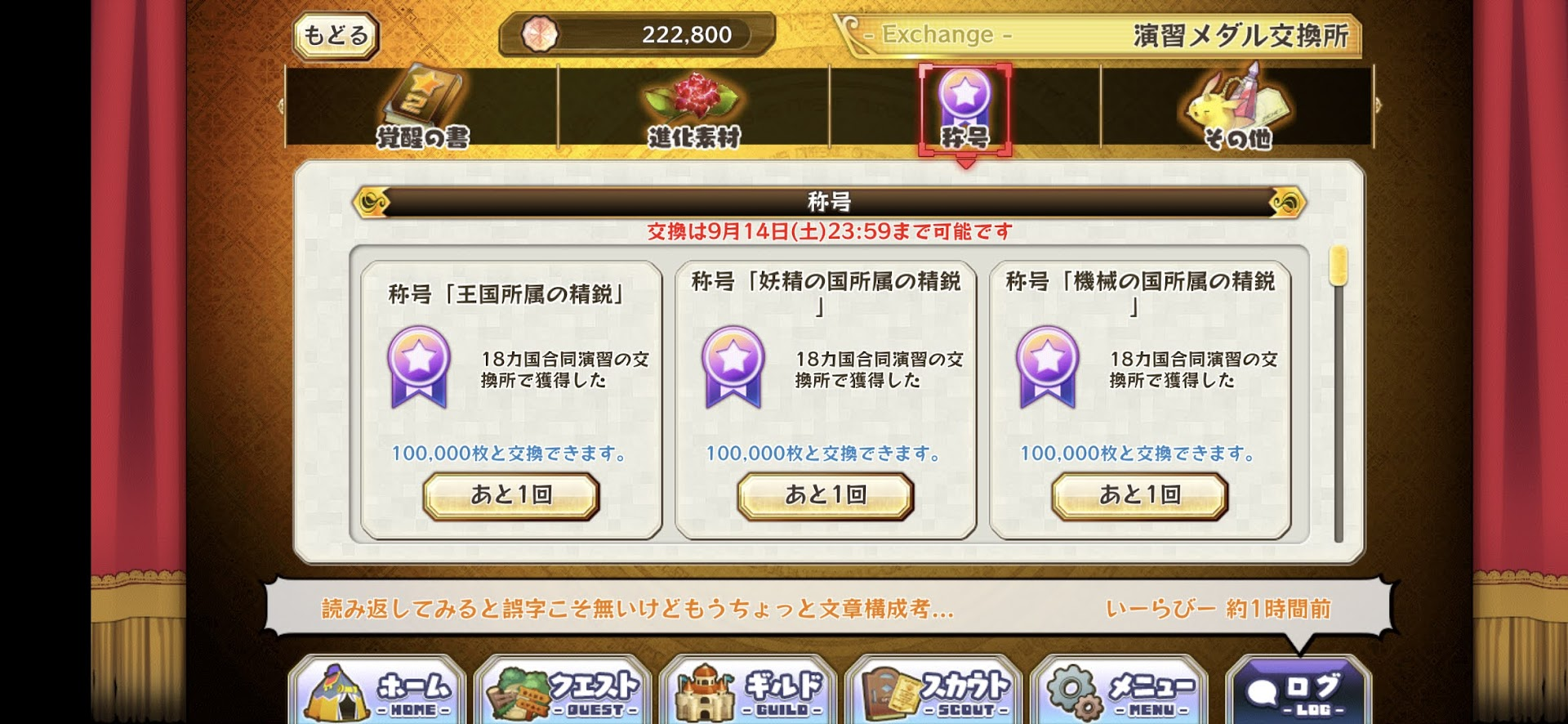Click the title list vertical scrollbar handle
Screen dimensions: 1568x724
coord(1338,266)
